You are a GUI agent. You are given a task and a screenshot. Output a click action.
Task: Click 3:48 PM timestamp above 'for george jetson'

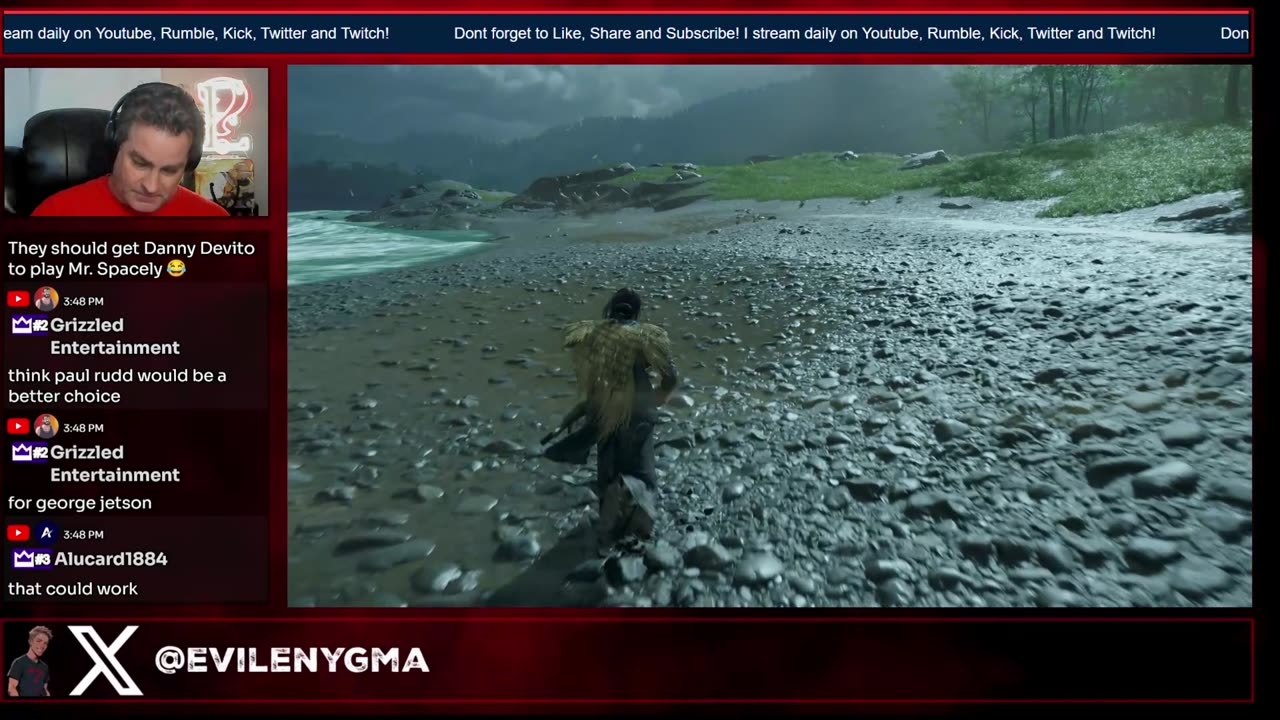83,427
